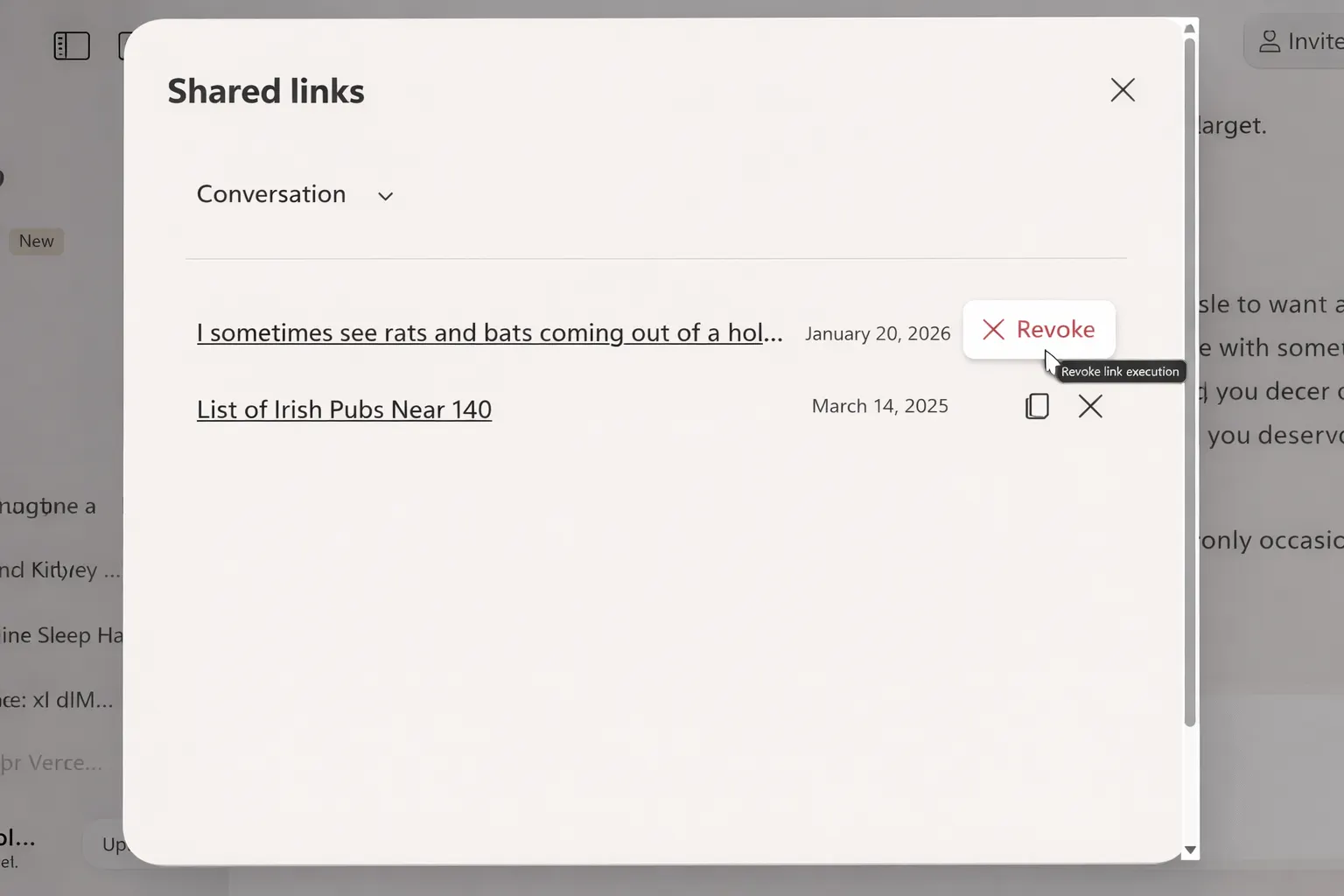Toggle the sidebar panel icon
The image size is (1344, 896).
tap(72, 45)
